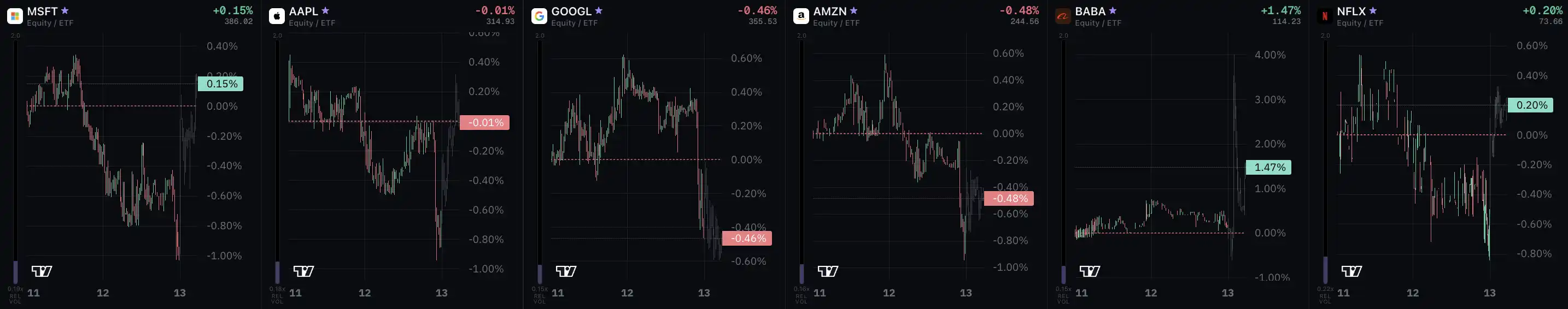The width and height of the screenshot is (1568, 309).
Task: Toggle the favorite star next to BABA
Action: click(1113, 11)
